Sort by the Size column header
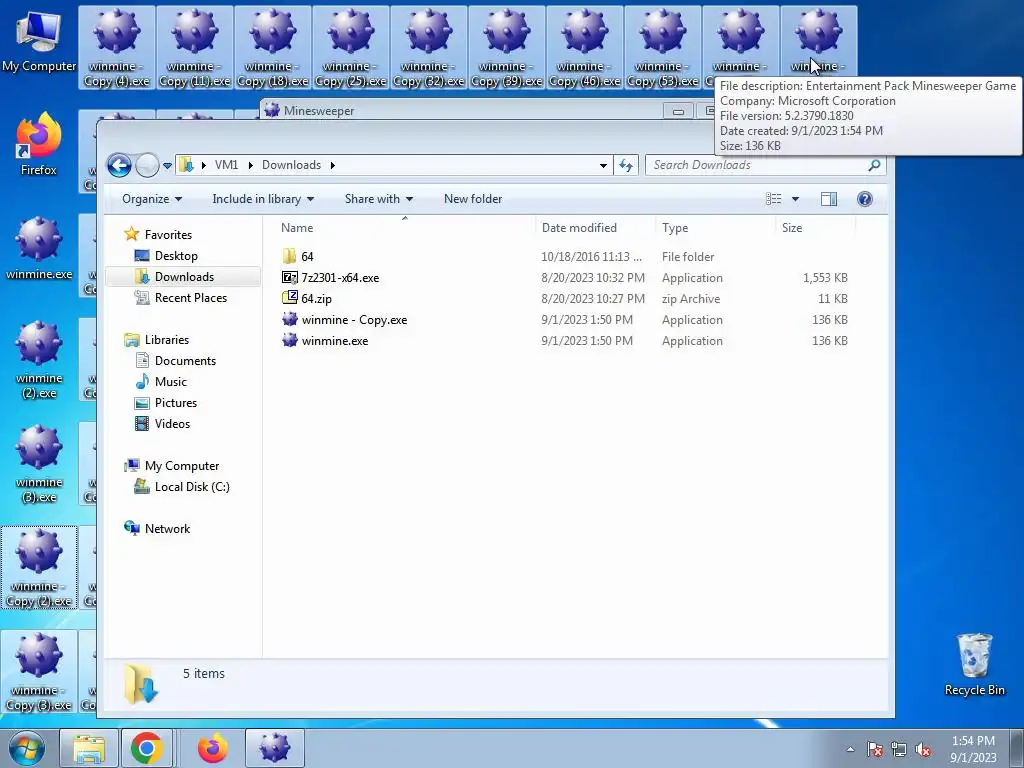Image resolution: width=1024 pixels, height=768 pixels. (x=816, y=228)
